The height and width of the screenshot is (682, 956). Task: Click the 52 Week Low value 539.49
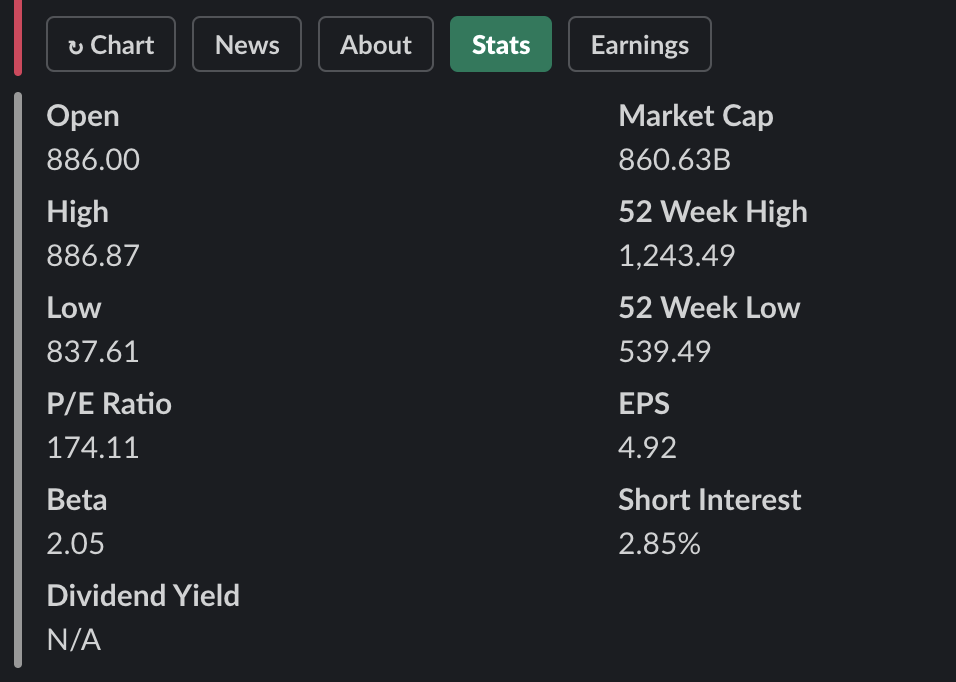tap(665, 352)
